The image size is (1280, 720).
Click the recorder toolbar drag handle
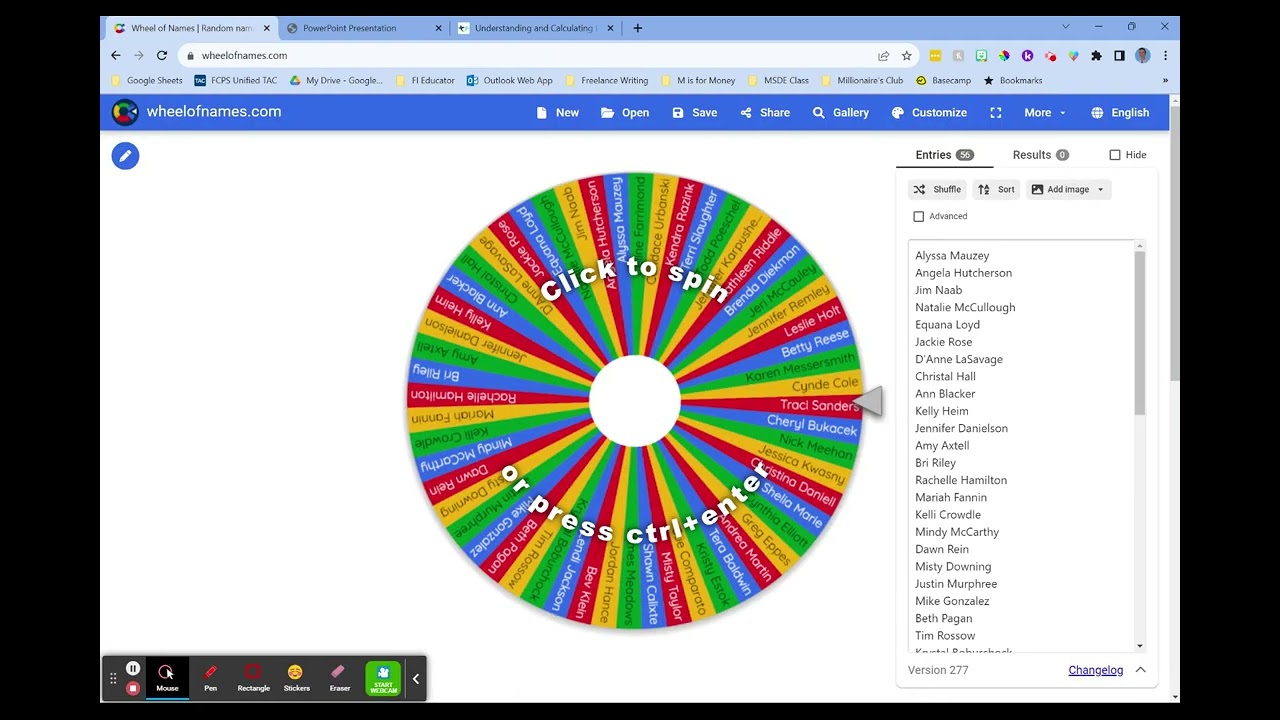click(x=113, y=678)
